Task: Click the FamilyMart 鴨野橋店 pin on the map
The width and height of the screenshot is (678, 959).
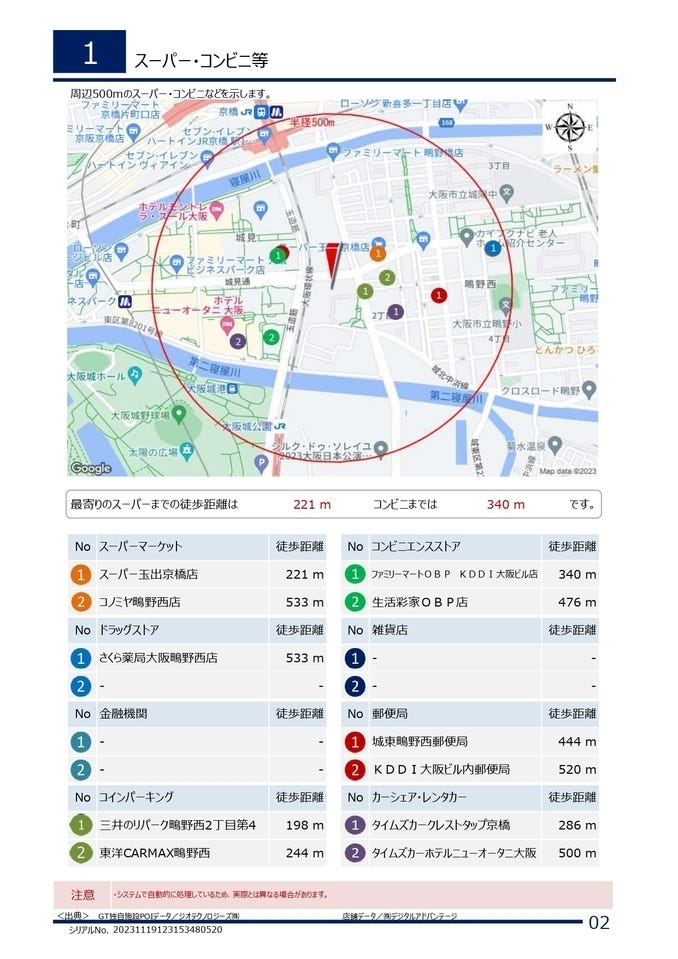Action: pos(333,152)
